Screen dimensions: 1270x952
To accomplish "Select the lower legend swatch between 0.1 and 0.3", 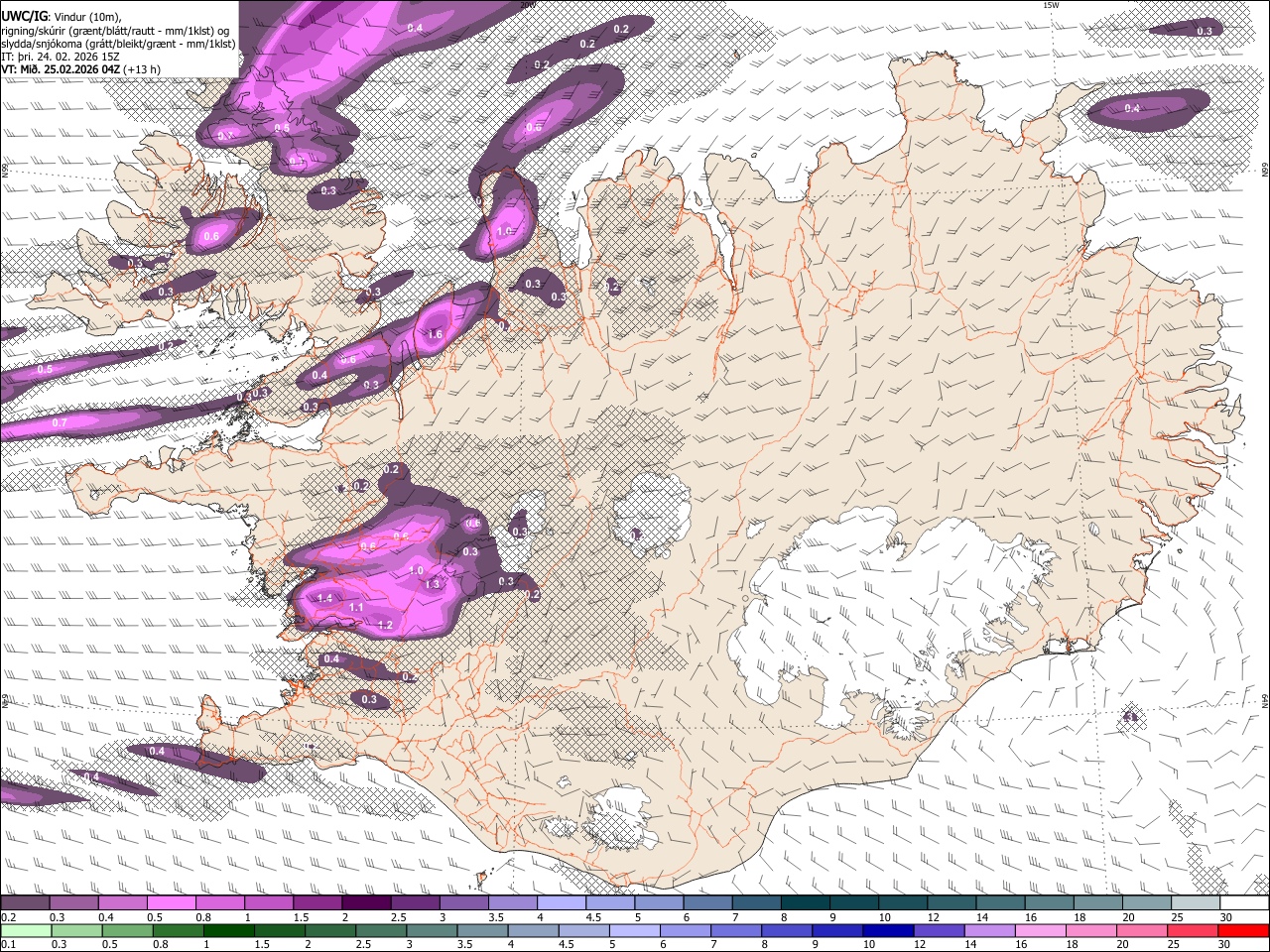I will pyautogui.click(x=26, y=930).
